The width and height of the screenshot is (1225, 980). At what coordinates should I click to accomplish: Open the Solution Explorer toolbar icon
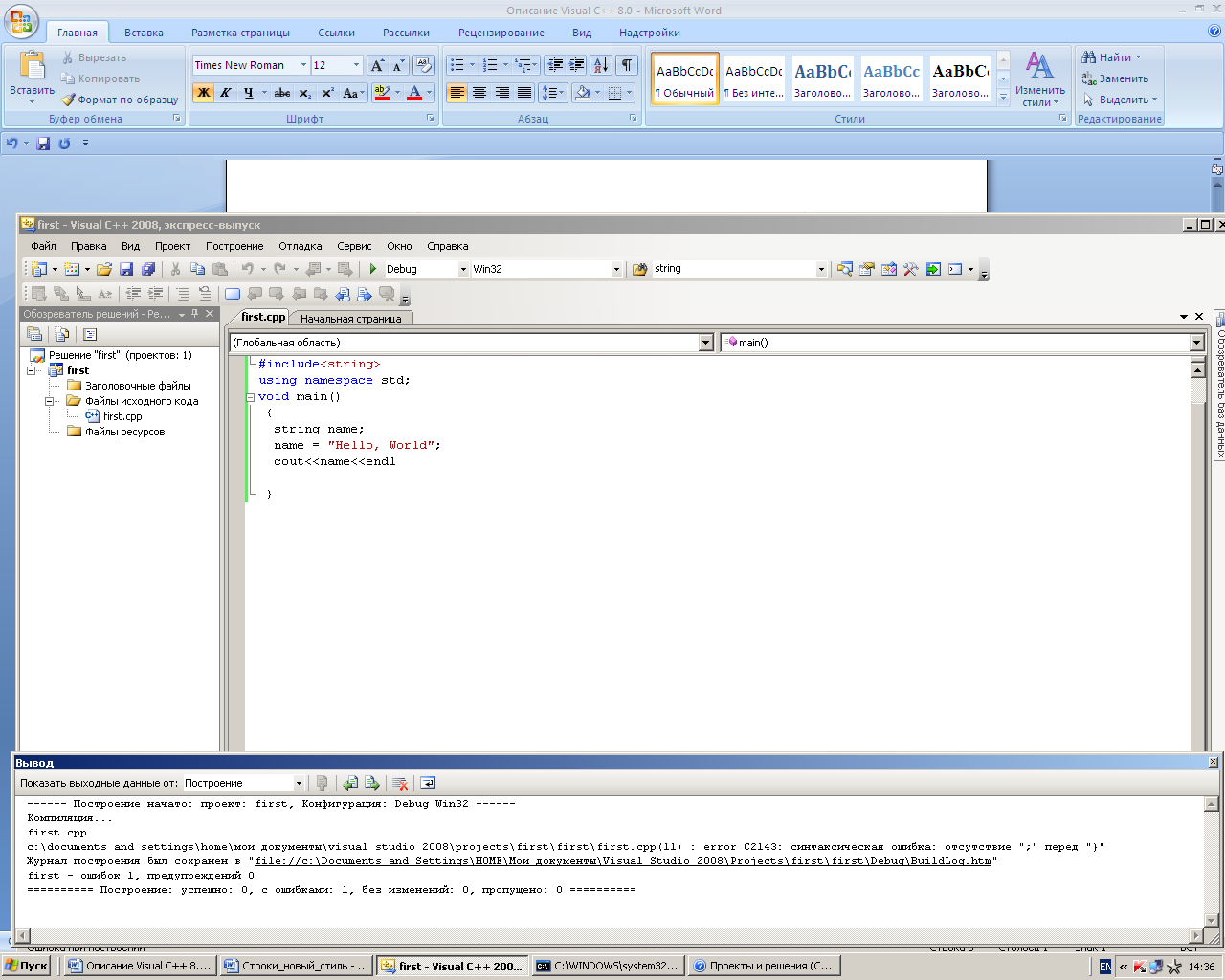point(844,269)
